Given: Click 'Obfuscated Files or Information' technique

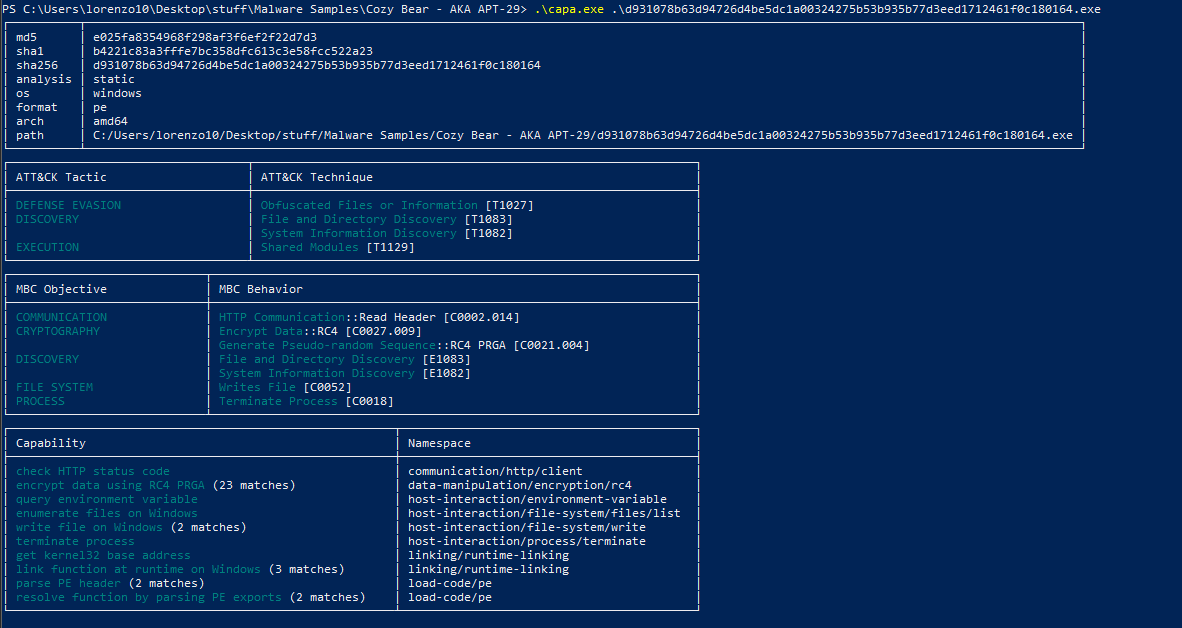Looking at the screenshot, I should point(369,205).
